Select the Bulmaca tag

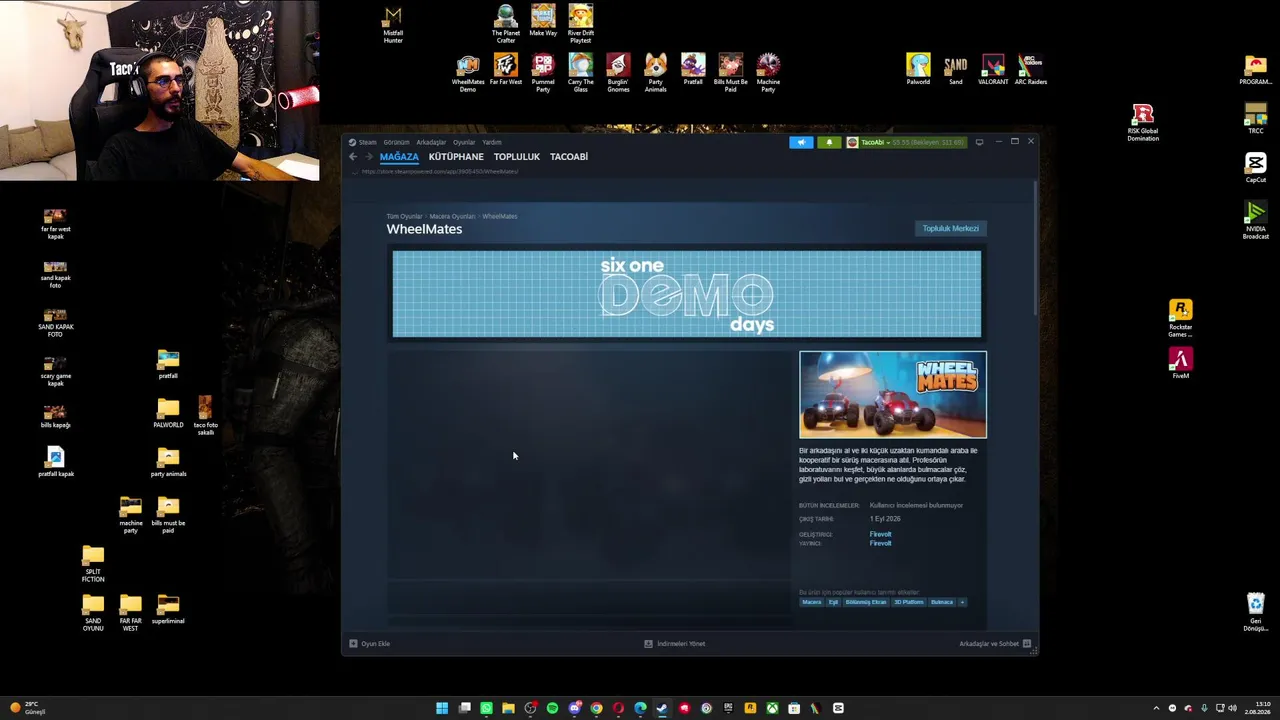[x=942, y=602]
